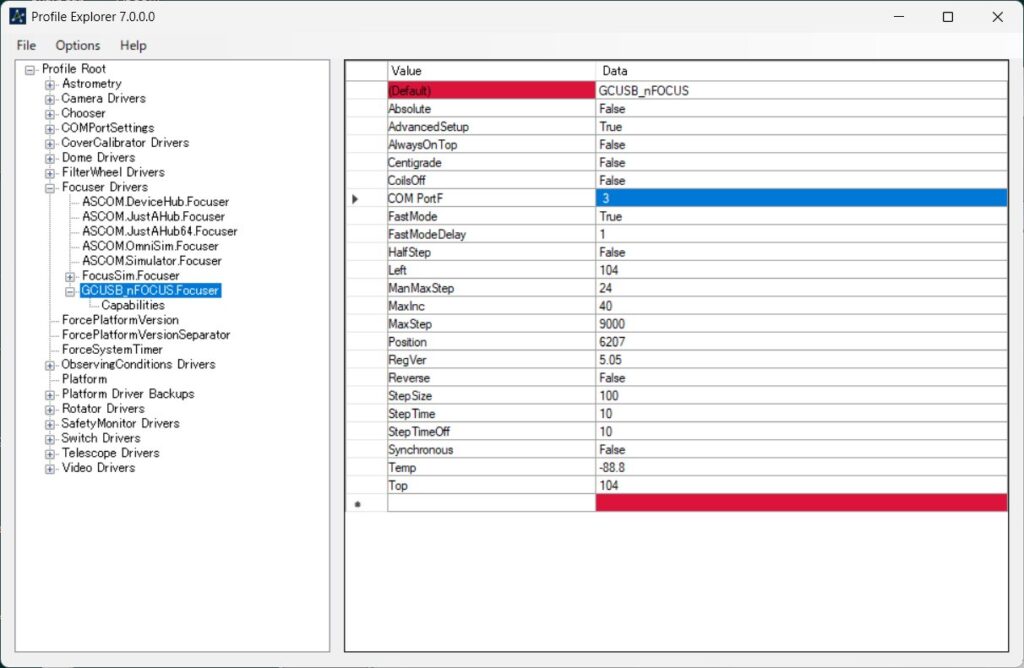Expand the Camera Drivers node
Screen dimensions: 1024x668
point(50,99)
